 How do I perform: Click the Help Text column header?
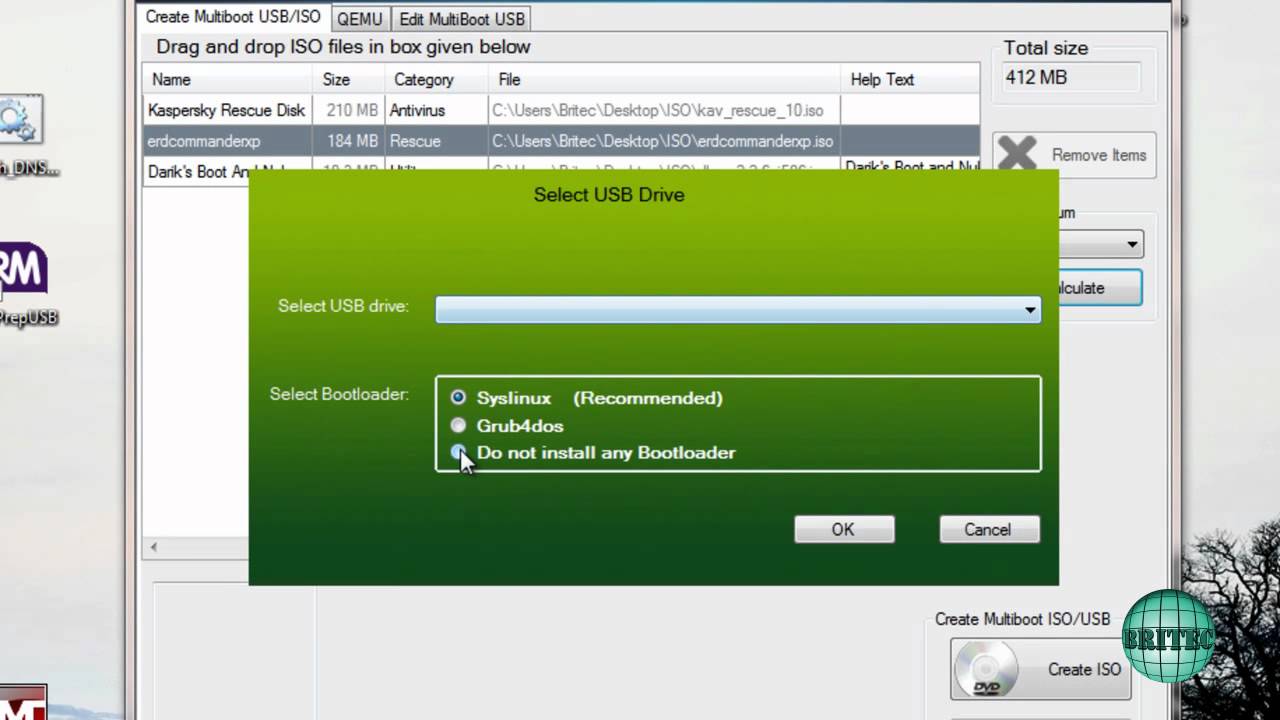[x=910, y=79]
